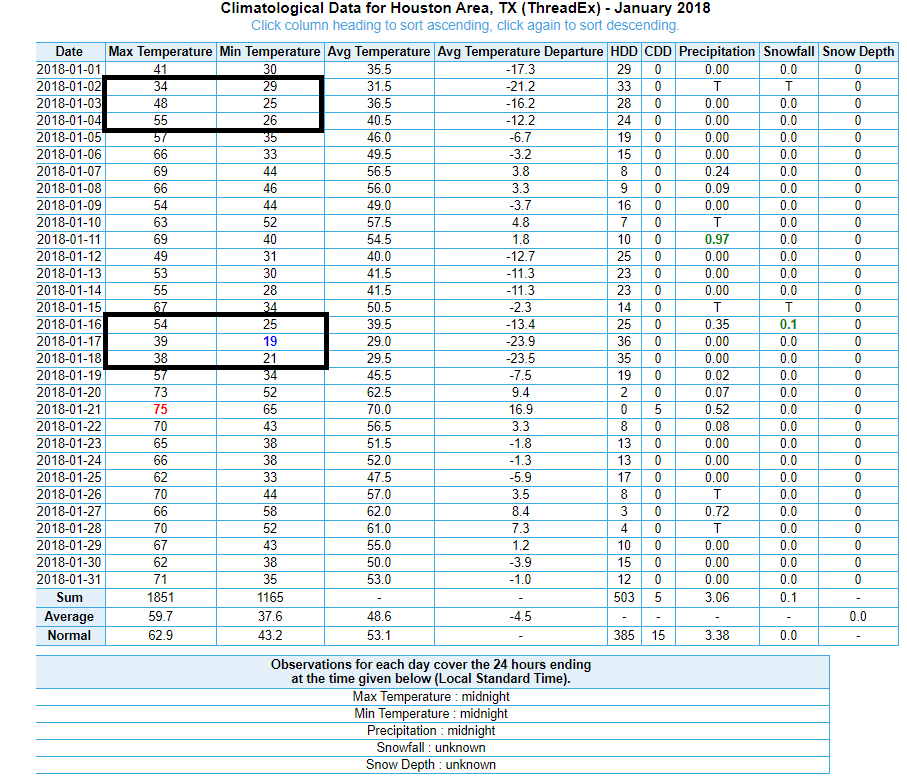Click the Snow Depth : unknown note

pos(431,765)
